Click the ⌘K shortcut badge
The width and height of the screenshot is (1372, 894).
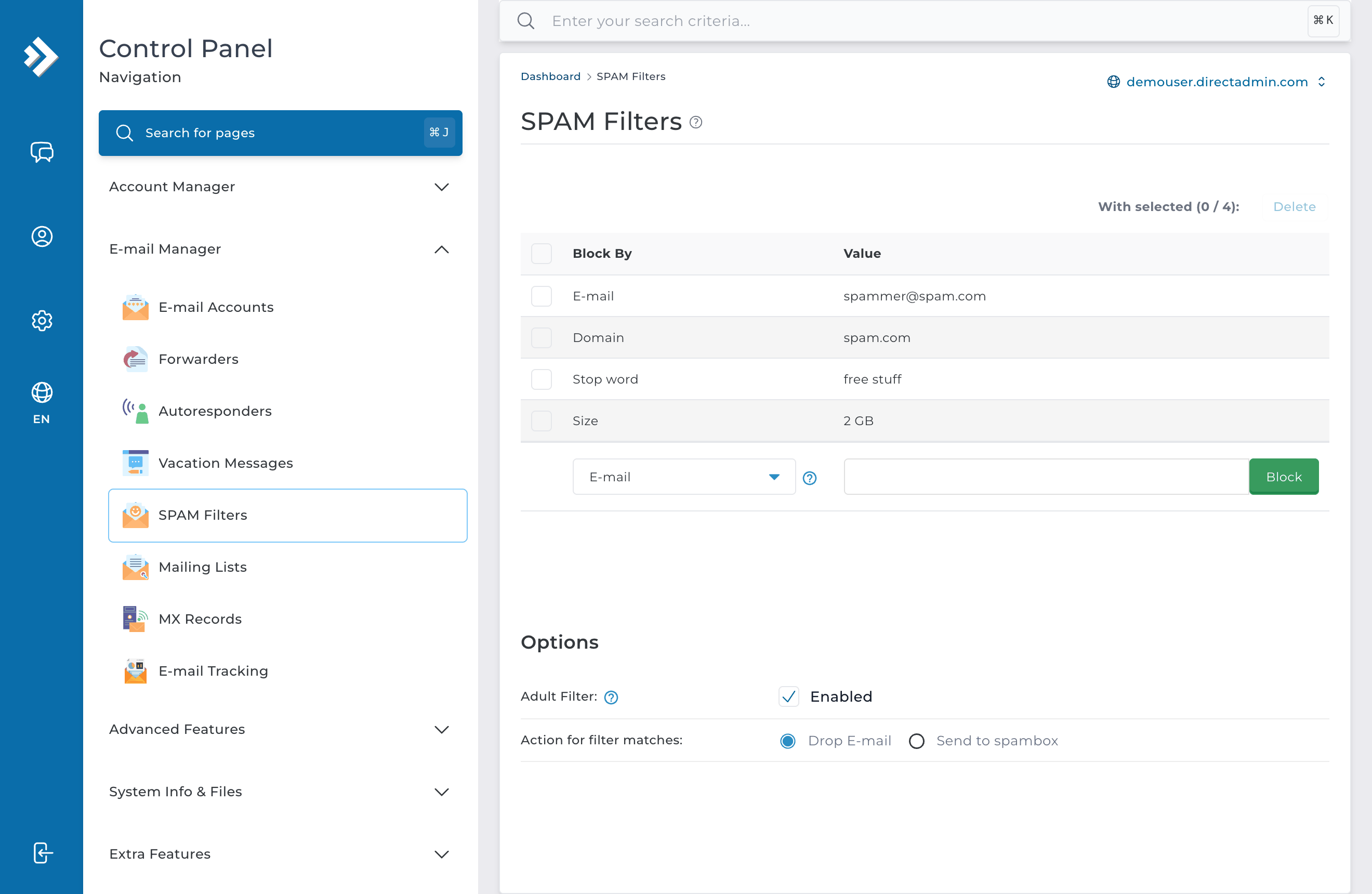[1323, 20]
